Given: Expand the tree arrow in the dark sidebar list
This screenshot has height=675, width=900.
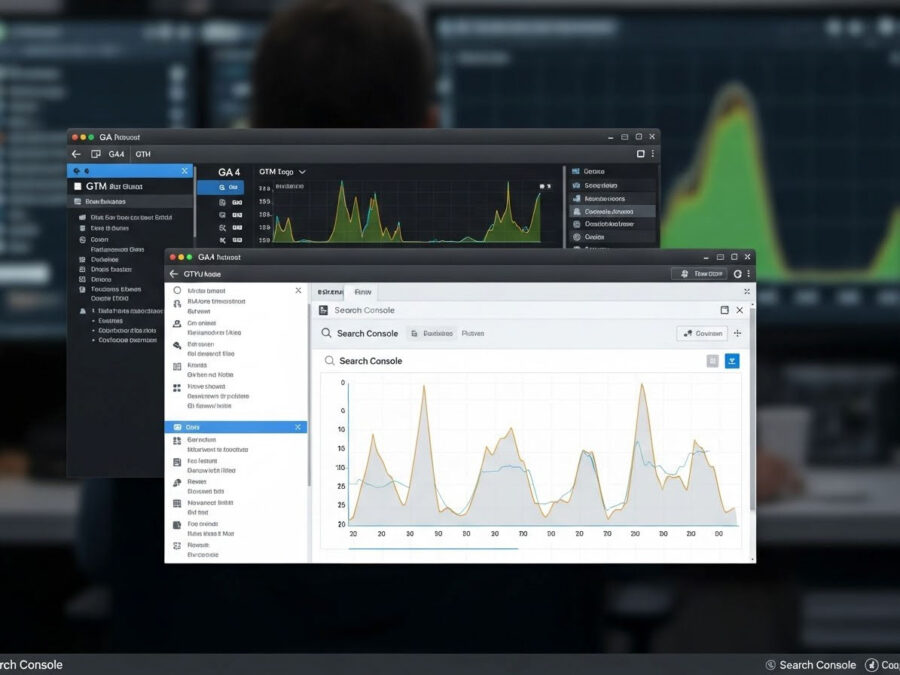Looking at the screenshot, I should 82,311.
